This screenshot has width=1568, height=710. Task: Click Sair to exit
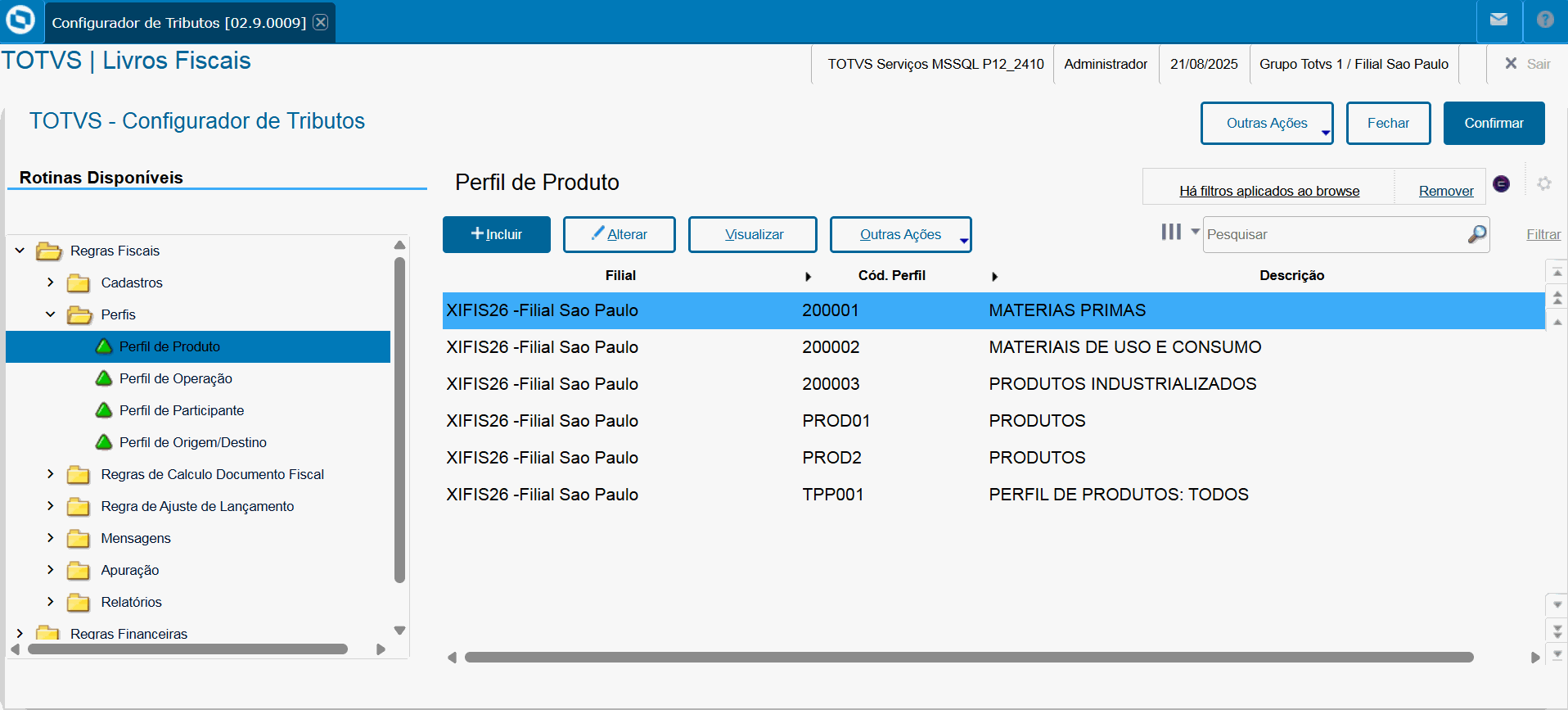[1527, 64]
